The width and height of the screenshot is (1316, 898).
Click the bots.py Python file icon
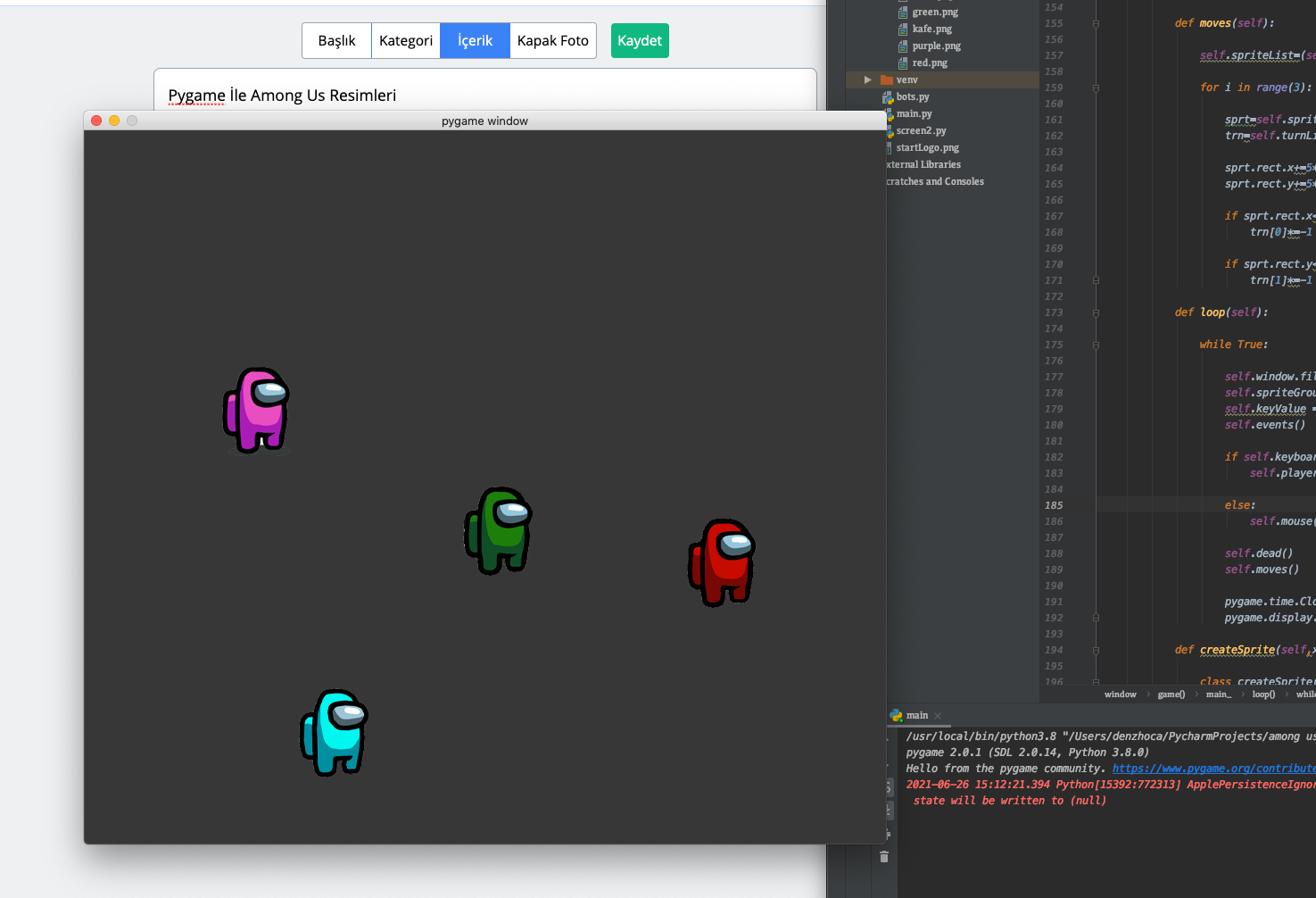[x=889, y=97]
